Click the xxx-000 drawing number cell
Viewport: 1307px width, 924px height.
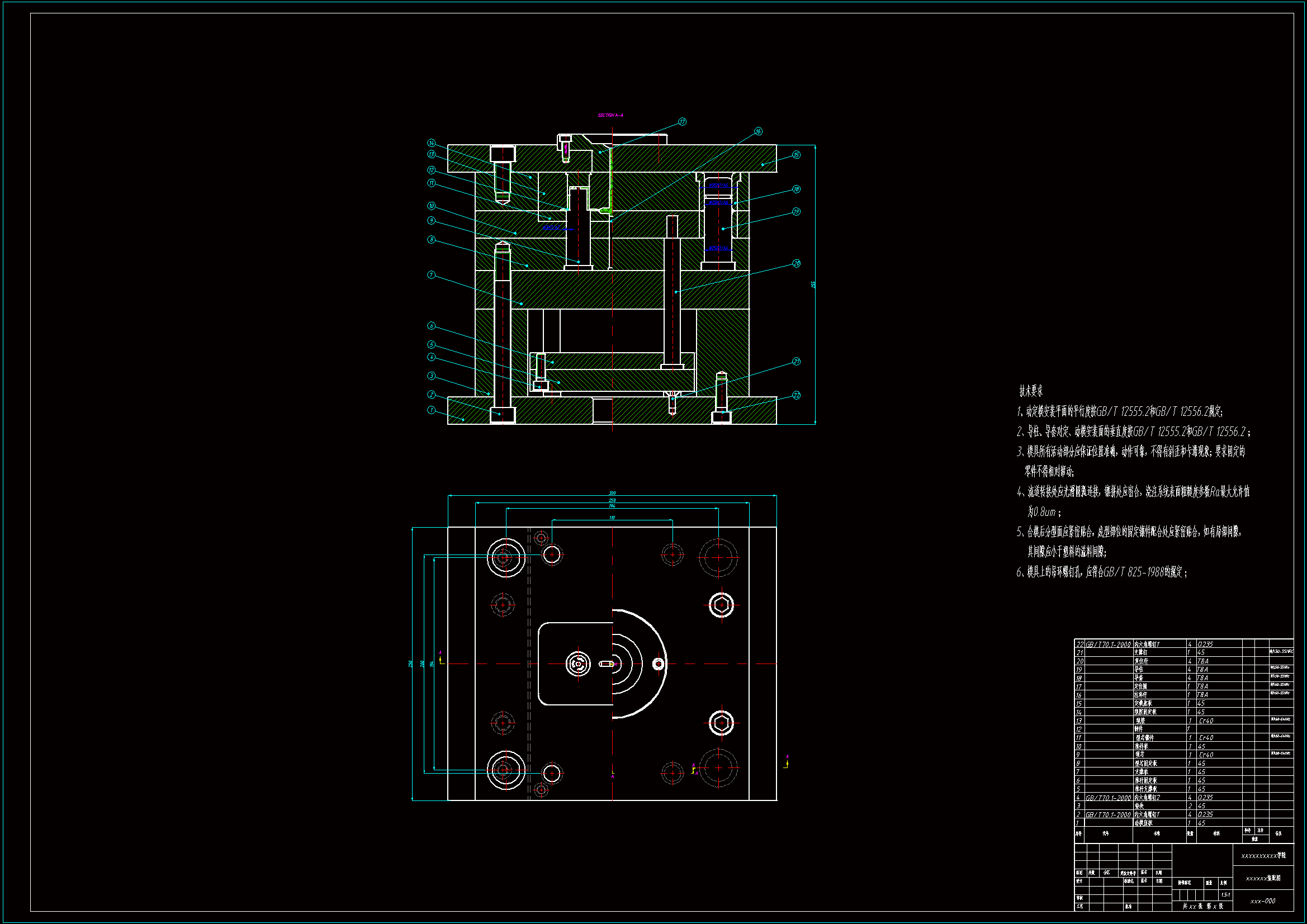(x=1263, y=901)
